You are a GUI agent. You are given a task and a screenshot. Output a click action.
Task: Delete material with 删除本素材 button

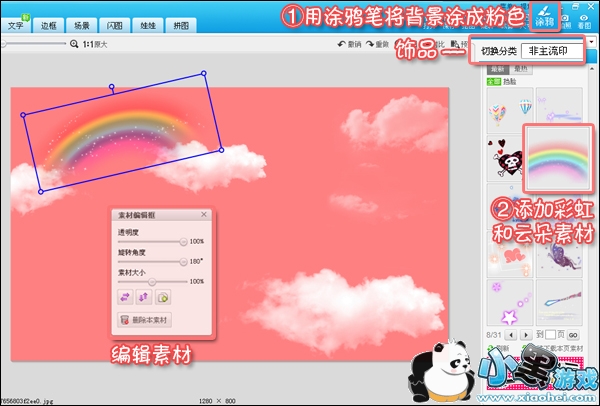pos(144,320)
